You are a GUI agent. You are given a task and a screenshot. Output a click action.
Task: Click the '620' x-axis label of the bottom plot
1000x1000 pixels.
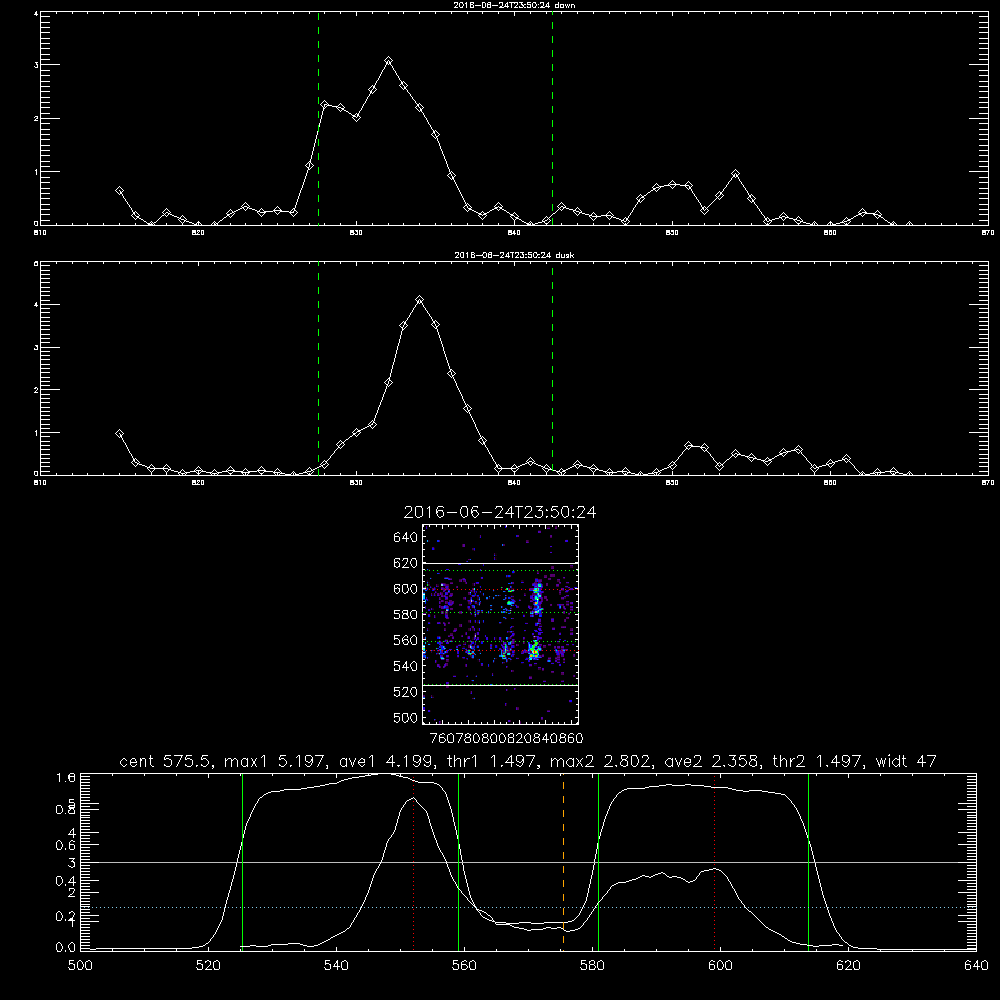[849, 966]
